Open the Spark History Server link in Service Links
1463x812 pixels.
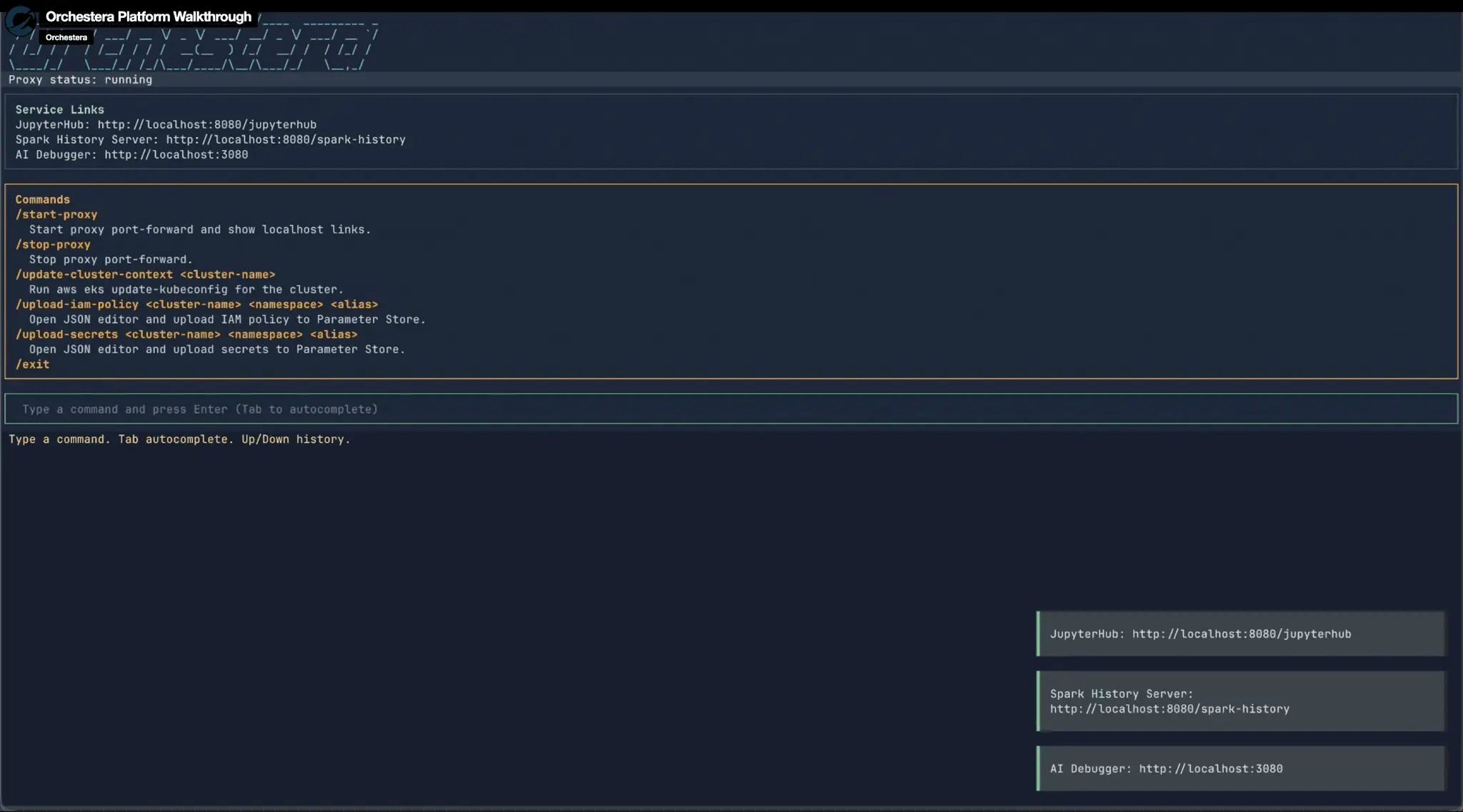286,139
